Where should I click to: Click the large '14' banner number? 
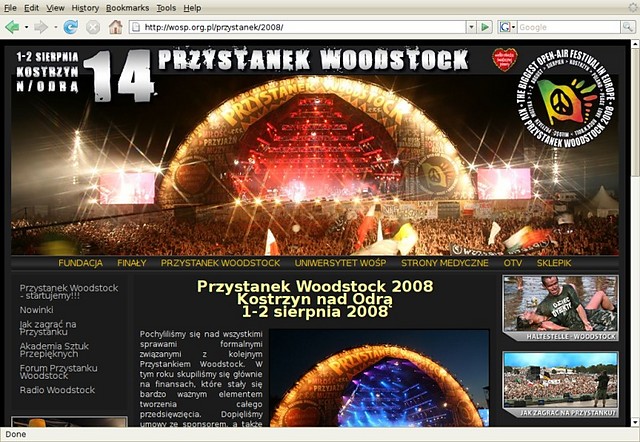(x=119, y=76)
